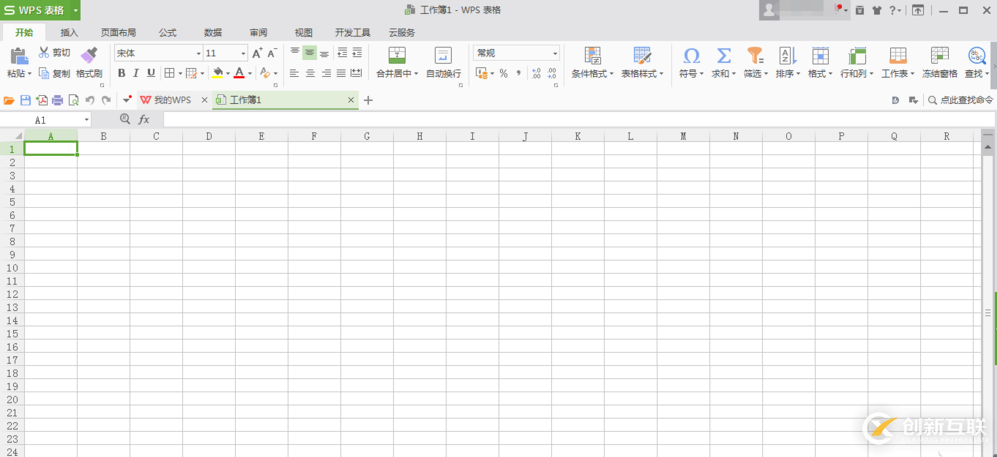Click the formula bar input field
This screenshot has width=997, height=457.
click(x=570, y=119)
